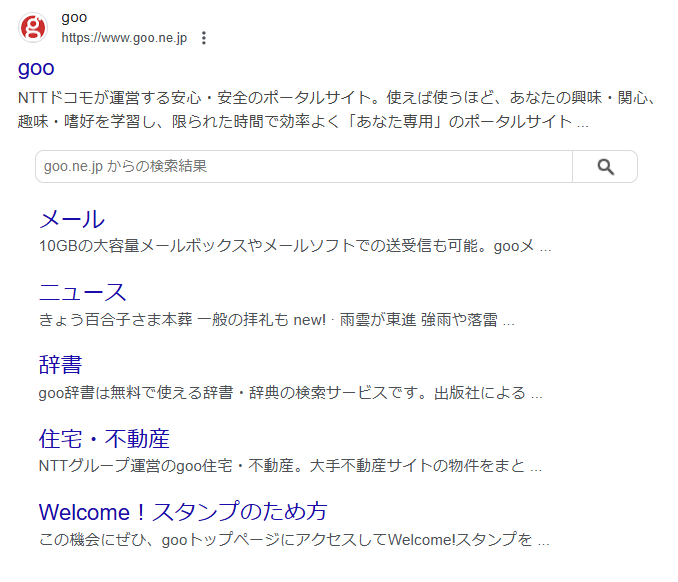Click the https://www.goo.ne.jp URL text

[x=124, y=38]
